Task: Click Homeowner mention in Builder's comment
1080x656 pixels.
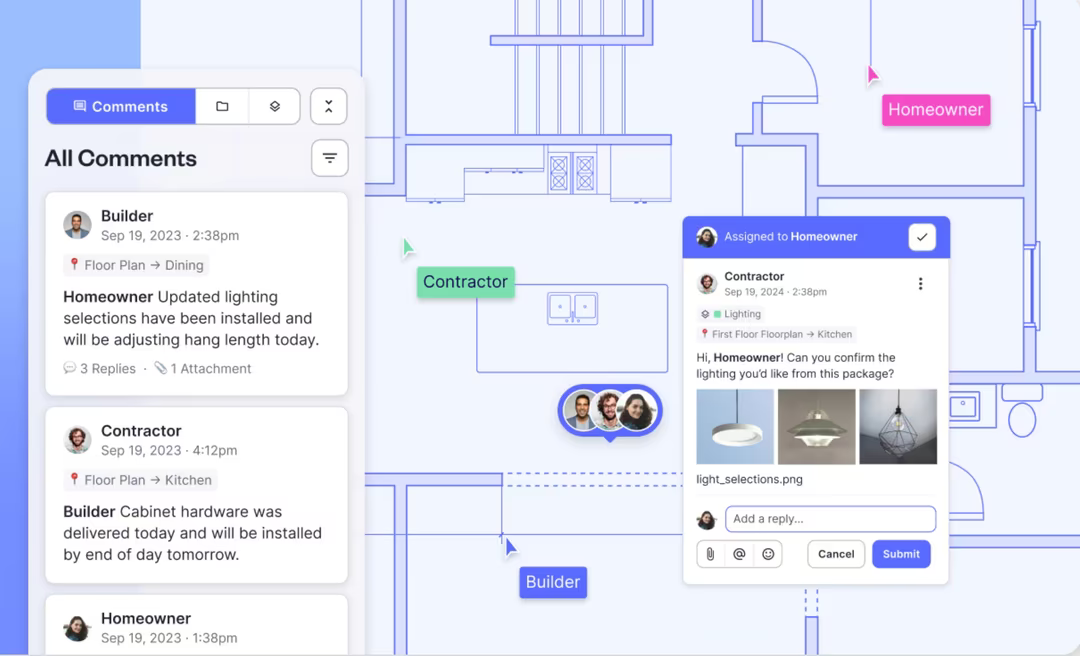Action: [x=108, y=297]
